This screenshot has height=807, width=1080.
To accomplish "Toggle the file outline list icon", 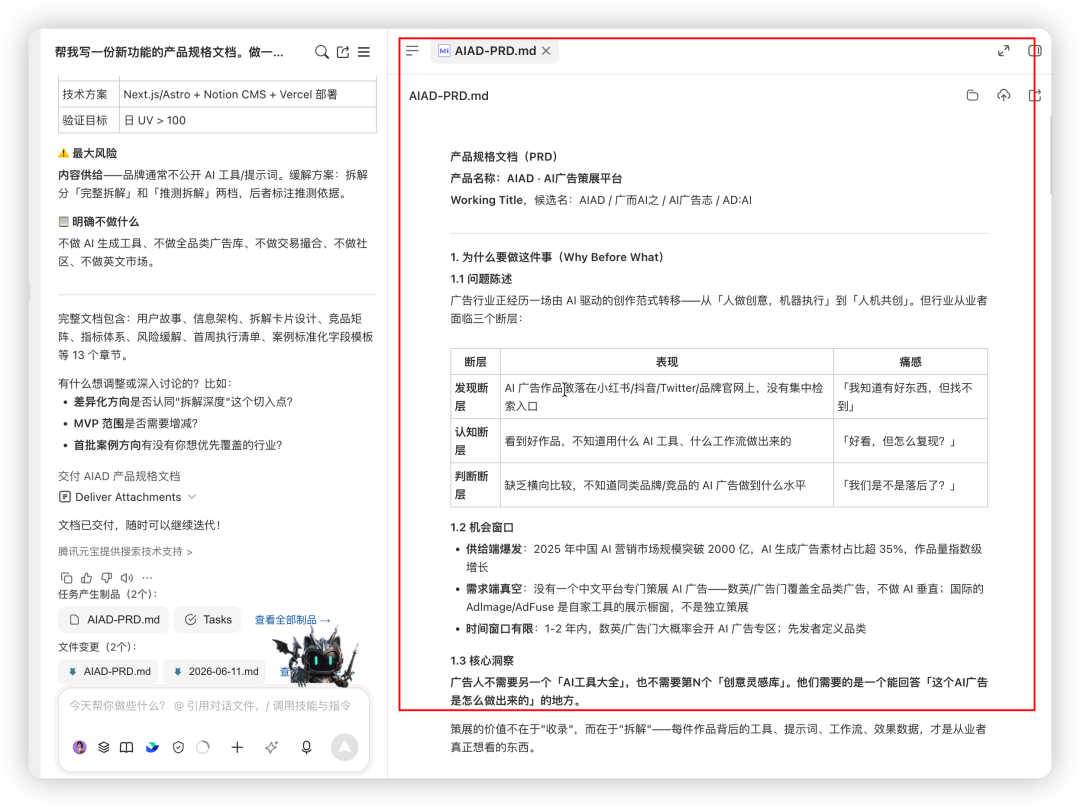I will [412, 51].
